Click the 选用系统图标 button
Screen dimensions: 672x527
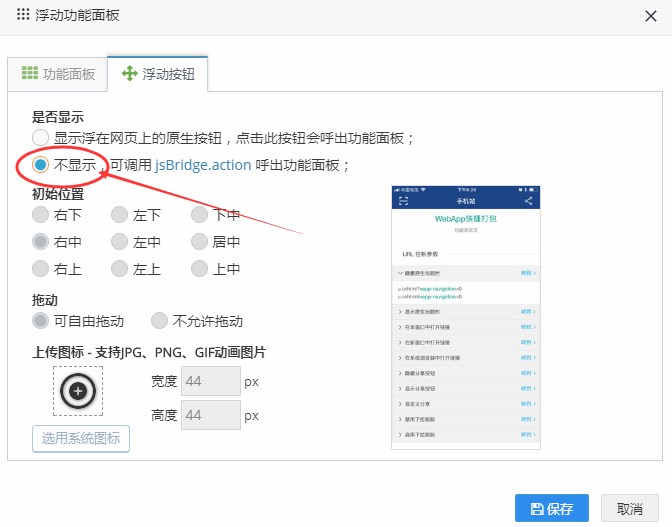point(81,438)
